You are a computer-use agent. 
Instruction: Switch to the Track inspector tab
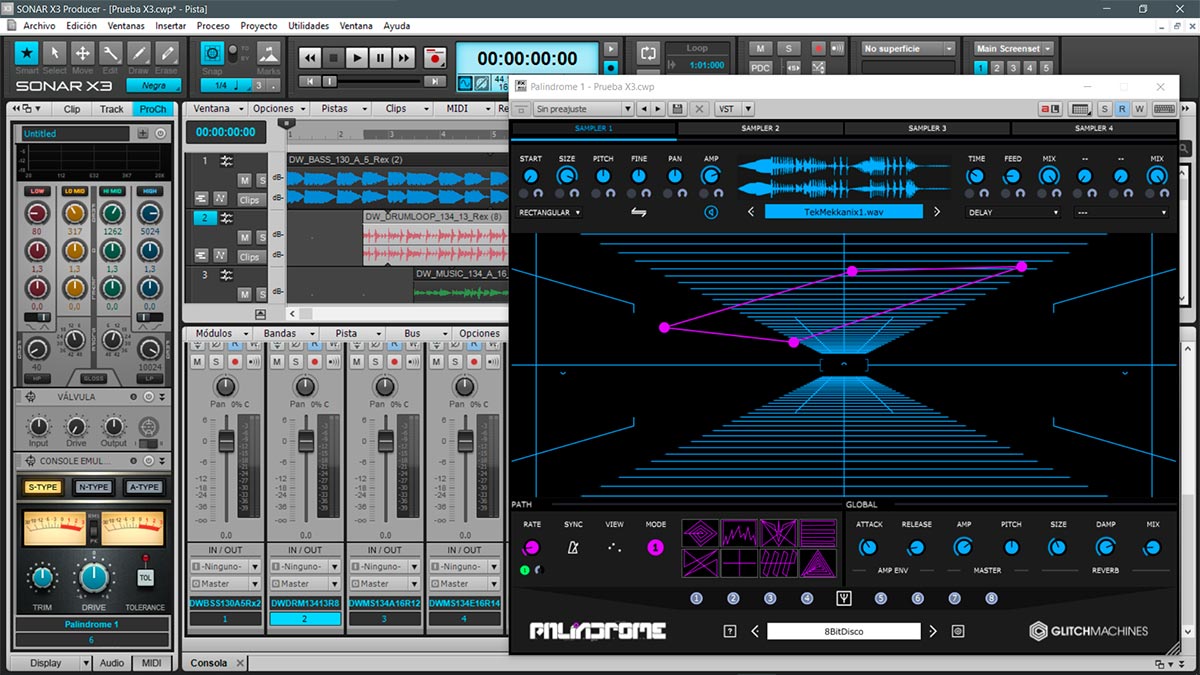pyautogui.click(x=112, y=109)
